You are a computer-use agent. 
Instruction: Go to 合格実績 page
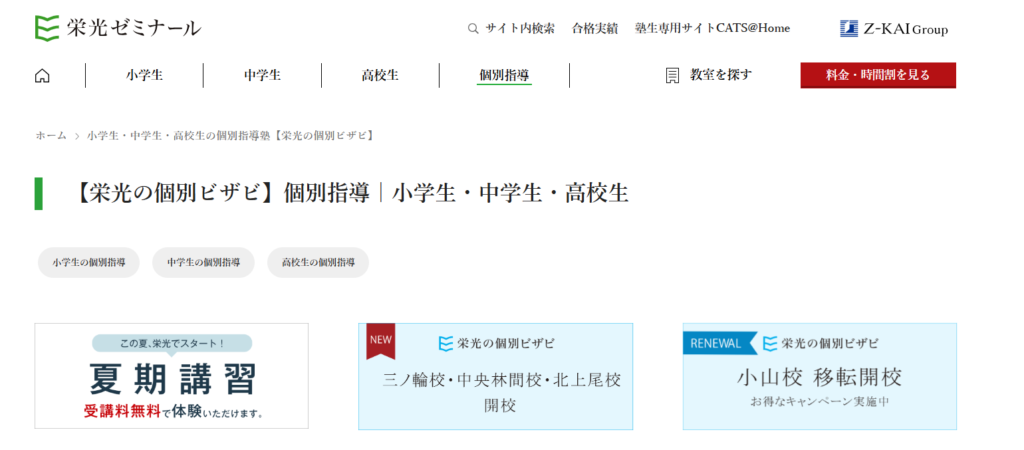coord(595,29)
